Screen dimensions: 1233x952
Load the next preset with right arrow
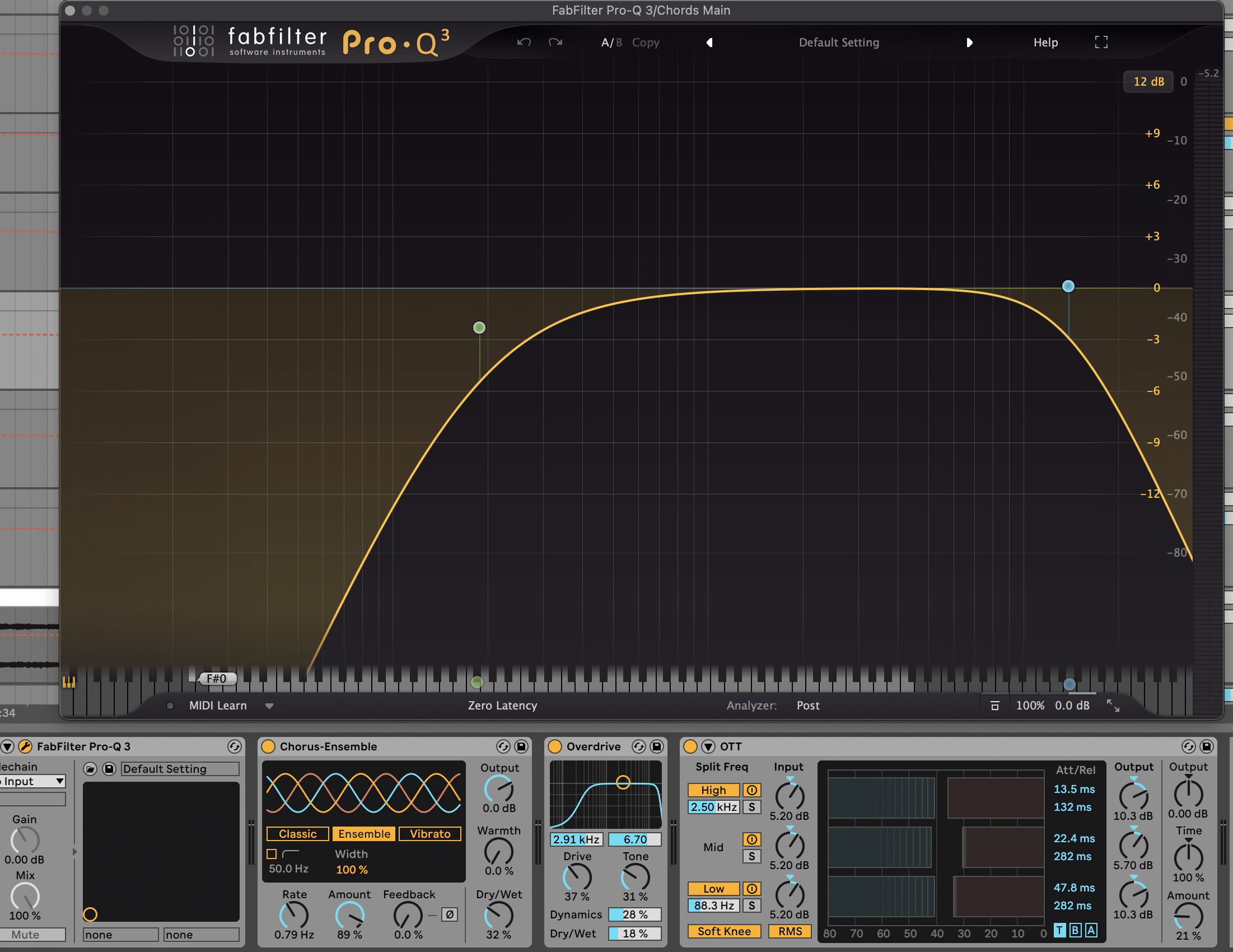pos(969,43)
